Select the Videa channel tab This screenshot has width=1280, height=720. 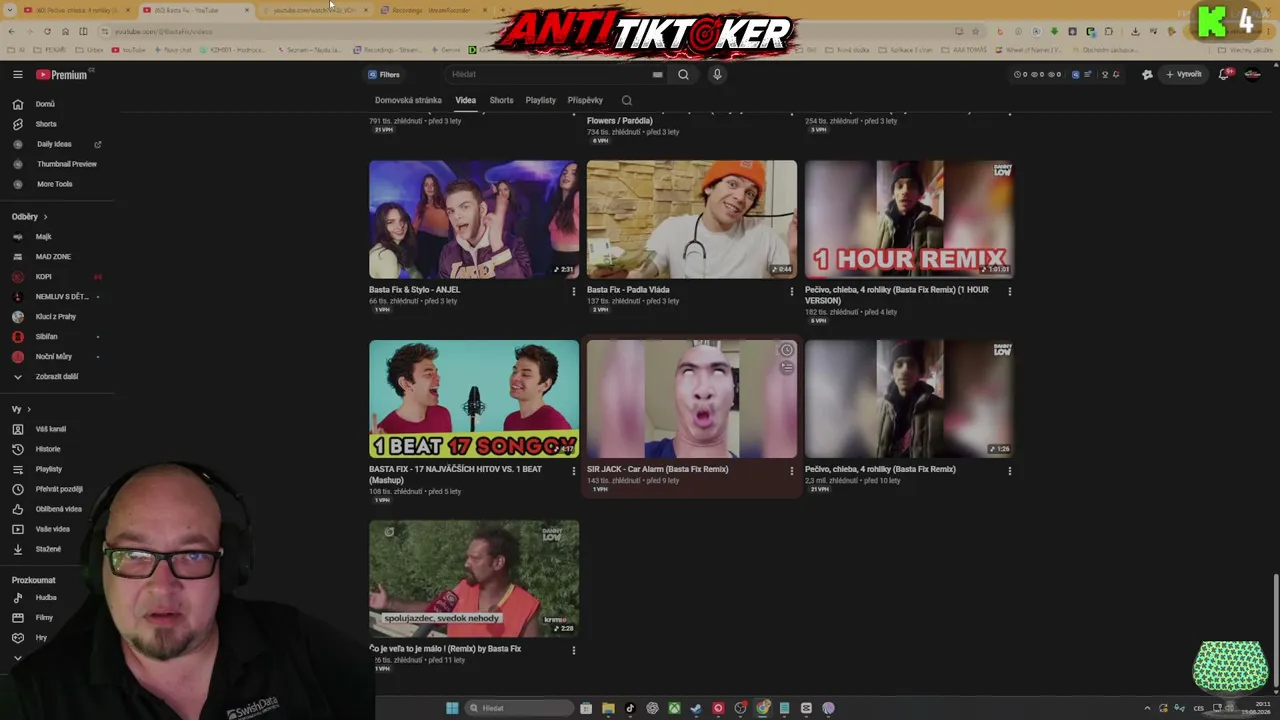coord(466,100)
